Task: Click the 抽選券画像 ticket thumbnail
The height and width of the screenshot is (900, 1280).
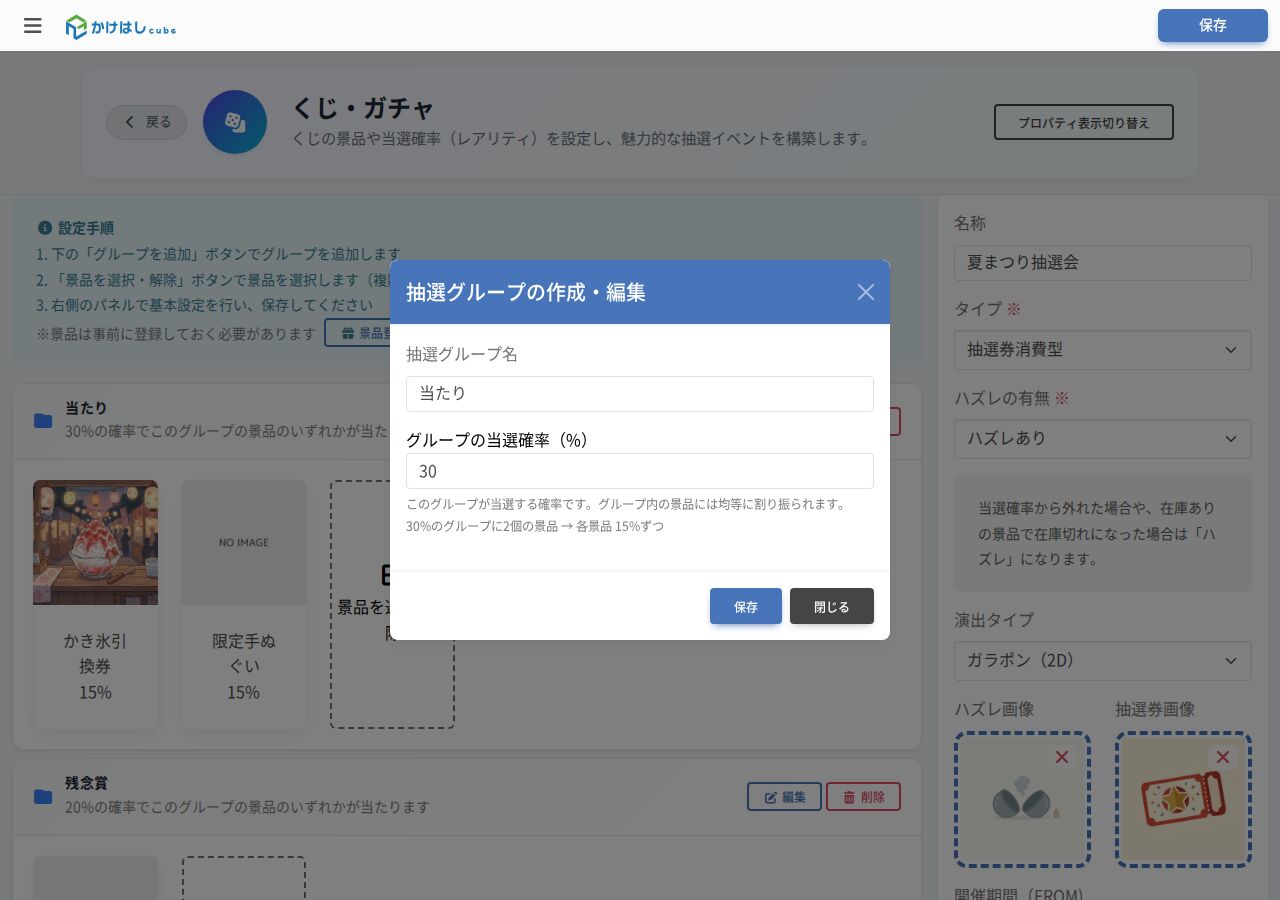Action: [x=1184, y=800]
